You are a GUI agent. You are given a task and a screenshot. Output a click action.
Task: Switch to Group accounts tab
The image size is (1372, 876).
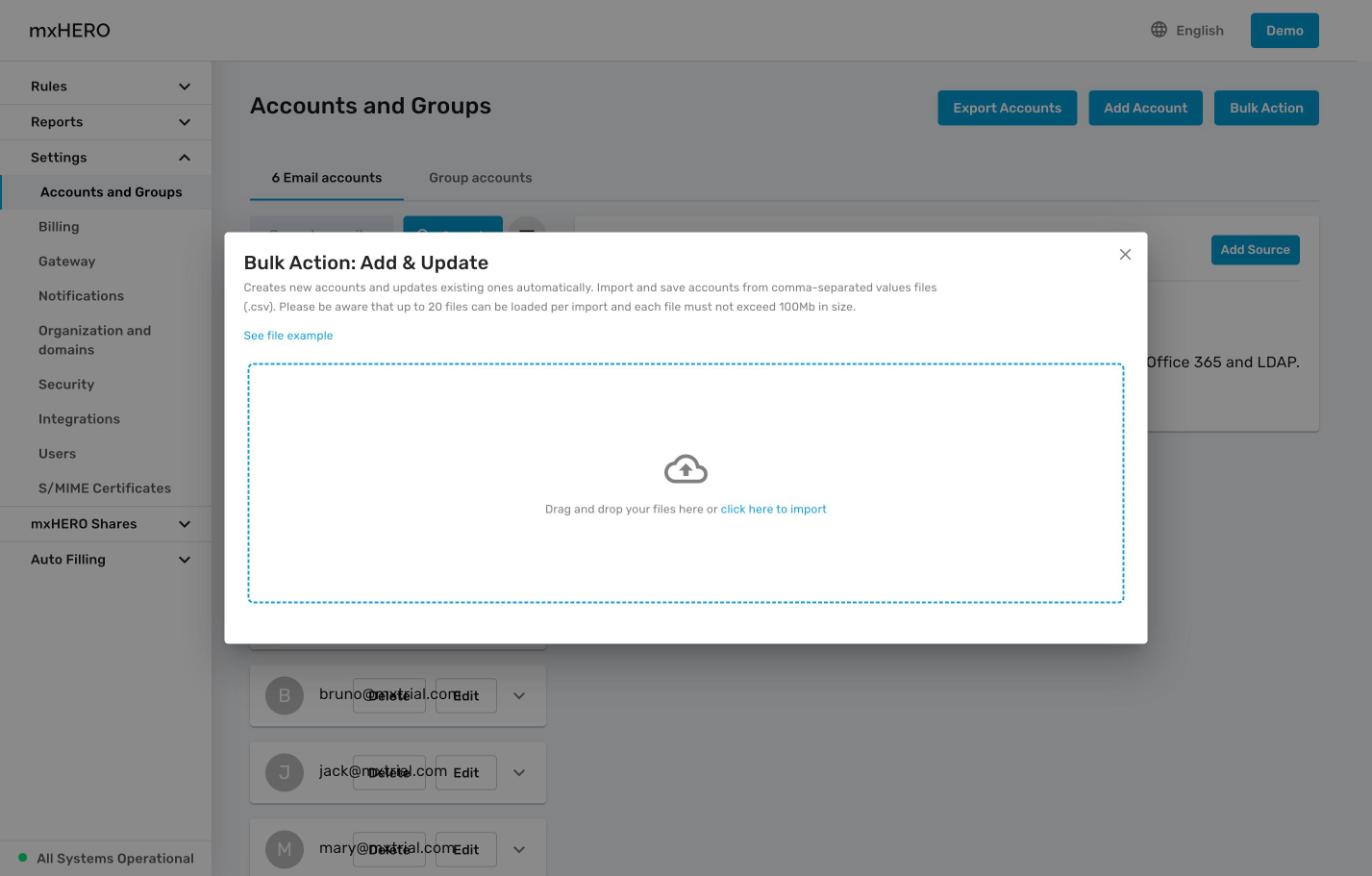pyautogui.click(x=480, y=178)
